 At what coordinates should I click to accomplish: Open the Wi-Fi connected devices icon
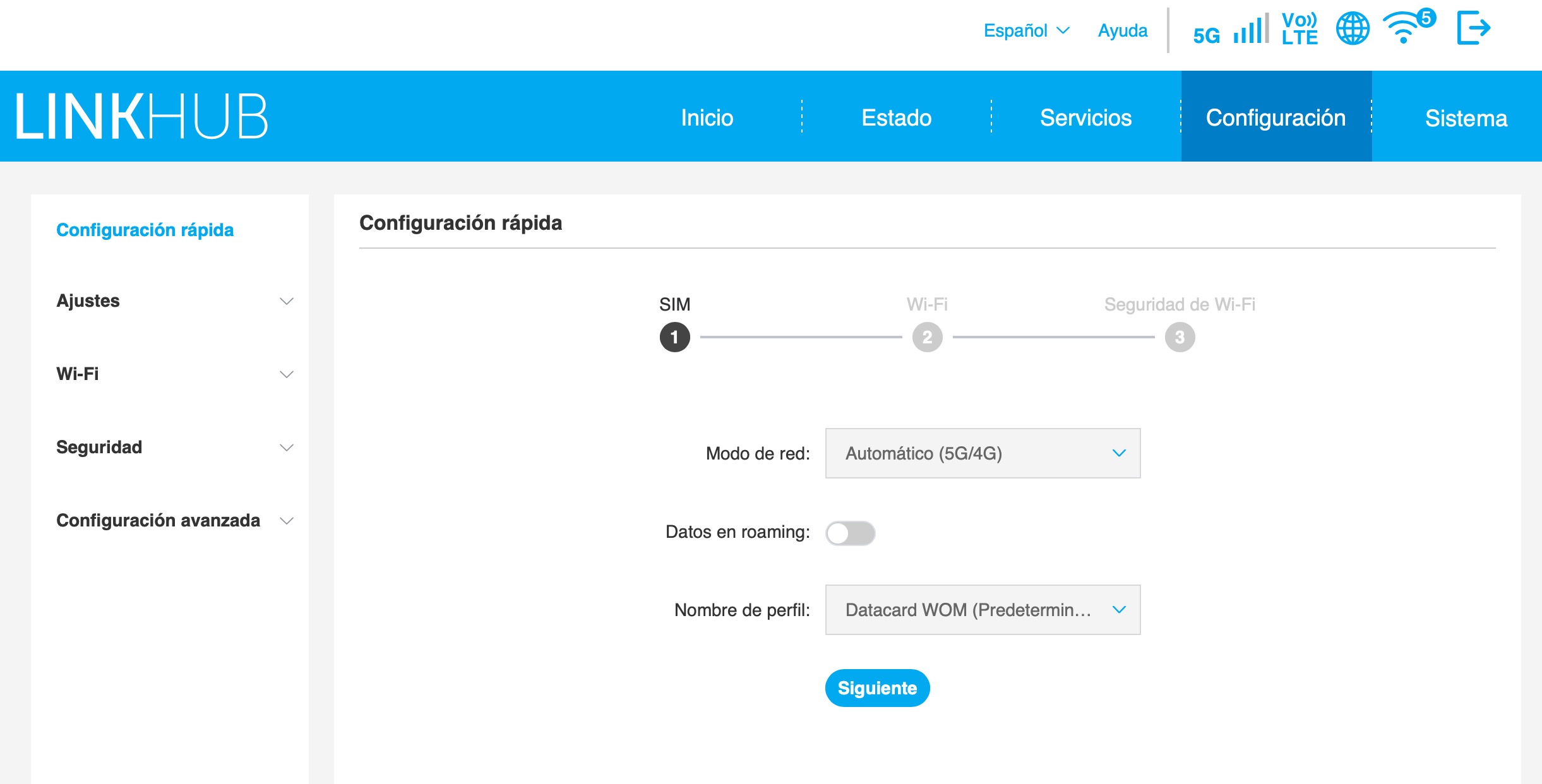(x=1406, y=29)
